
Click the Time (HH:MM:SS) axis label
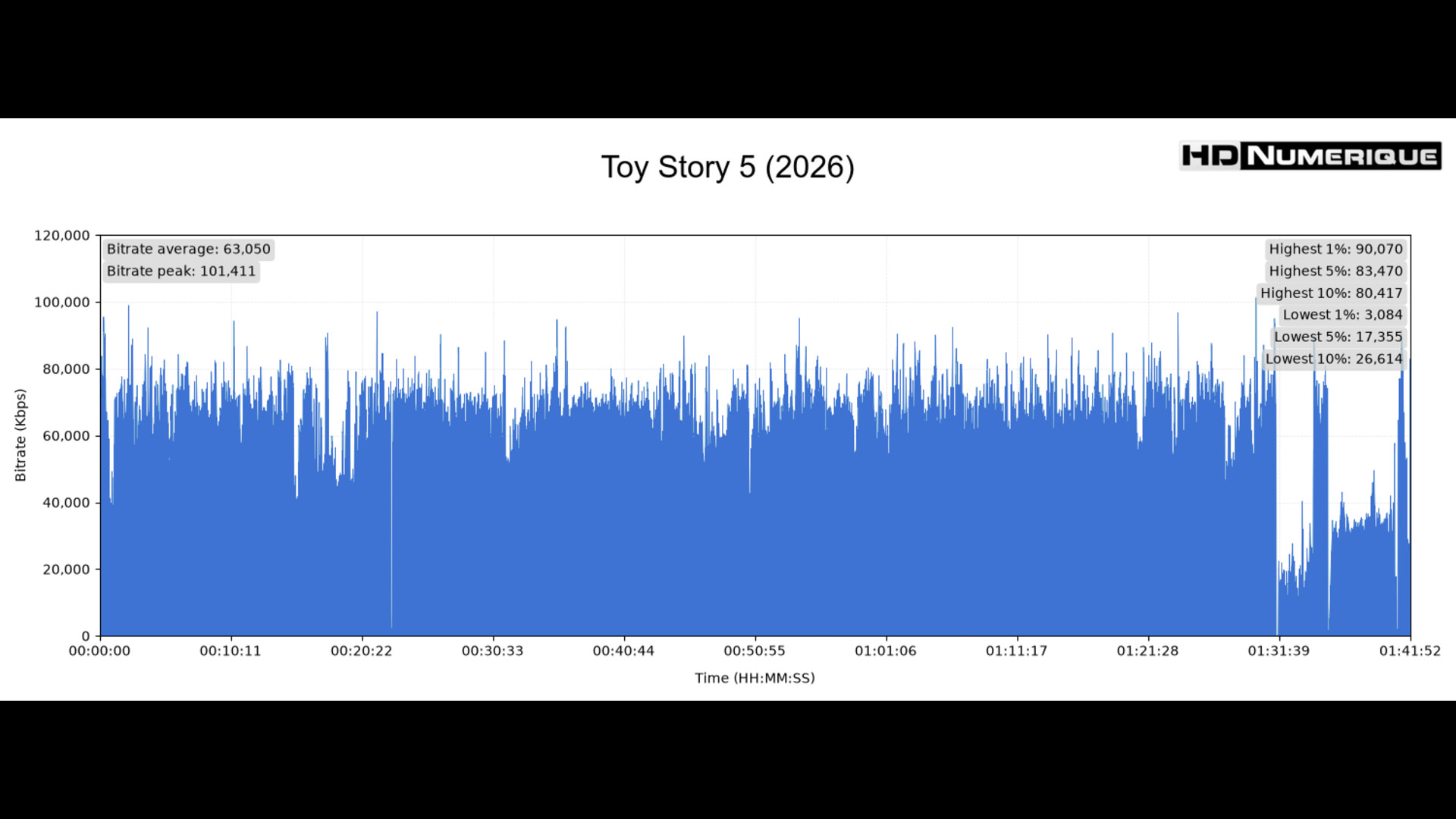point(755,678)
